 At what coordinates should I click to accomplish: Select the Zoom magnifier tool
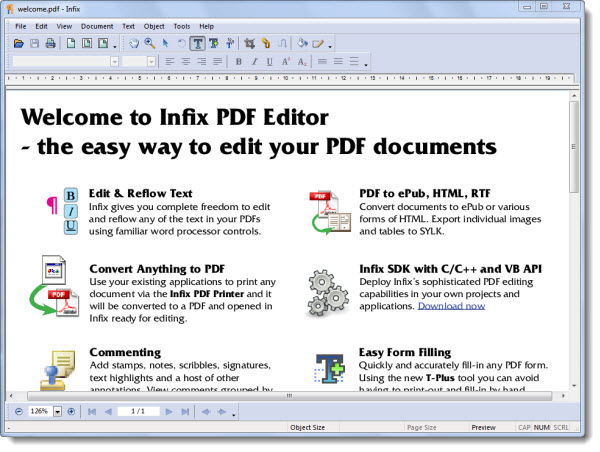pyautogui.click(x=150, y=44)
